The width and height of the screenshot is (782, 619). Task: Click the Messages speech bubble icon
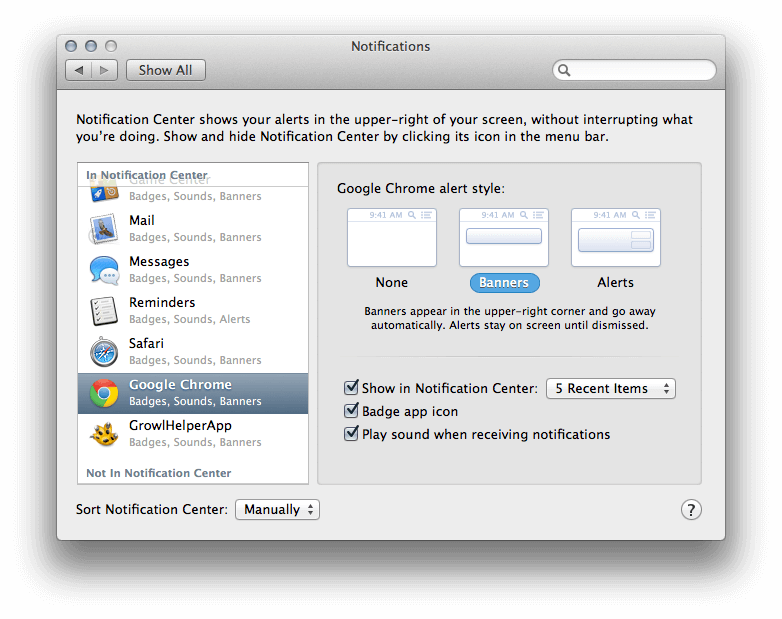104,270
